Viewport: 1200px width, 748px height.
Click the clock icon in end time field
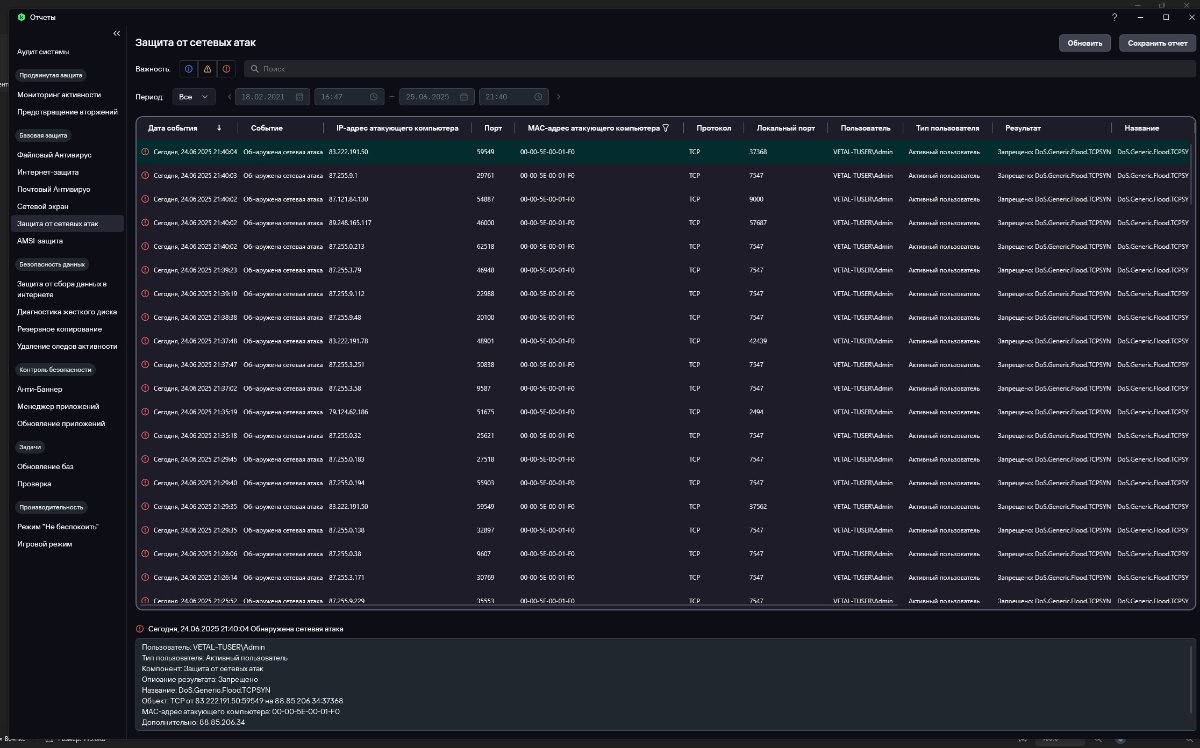(538, 97)
